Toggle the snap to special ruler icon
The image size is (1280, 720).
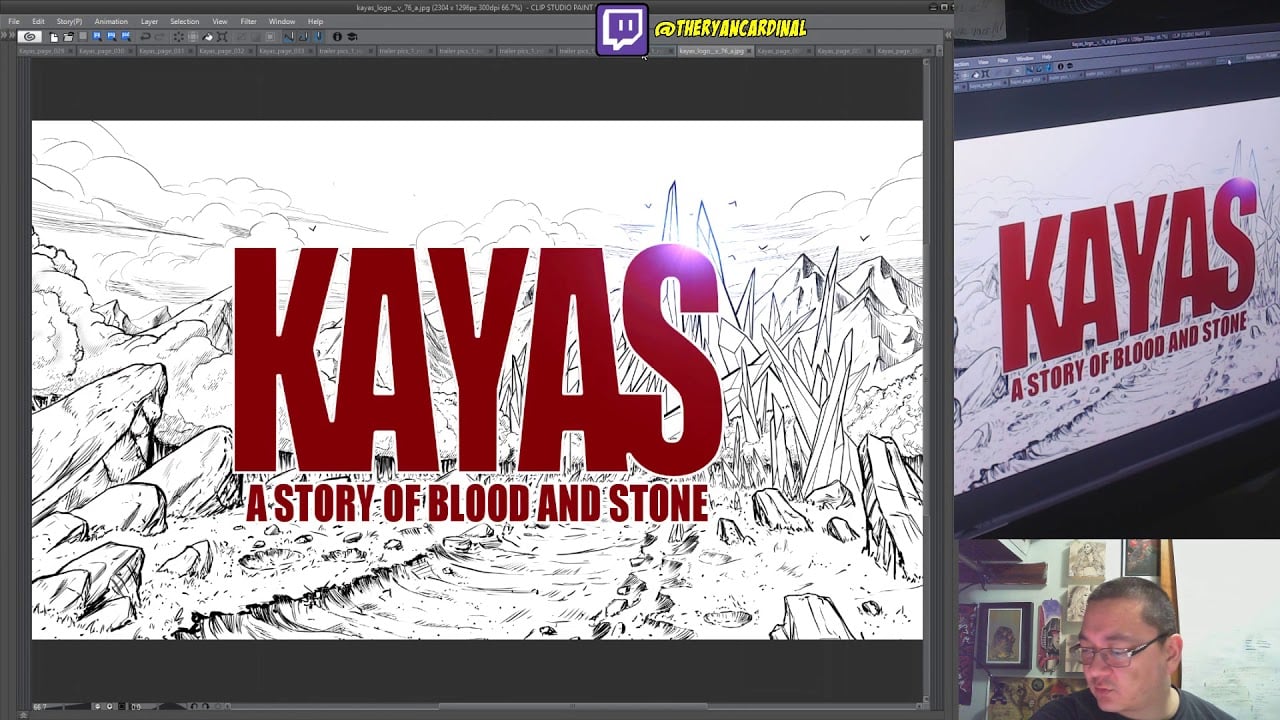point(303,37)
